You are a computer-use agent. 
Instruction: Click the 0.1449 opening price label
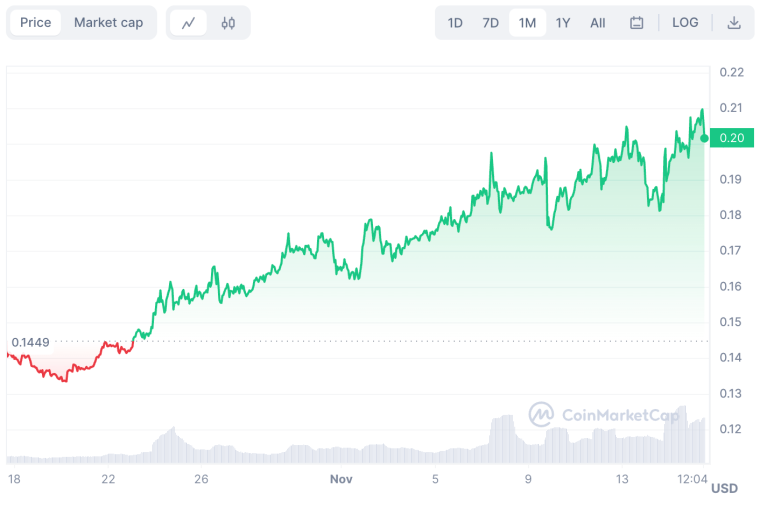[30, 342]
